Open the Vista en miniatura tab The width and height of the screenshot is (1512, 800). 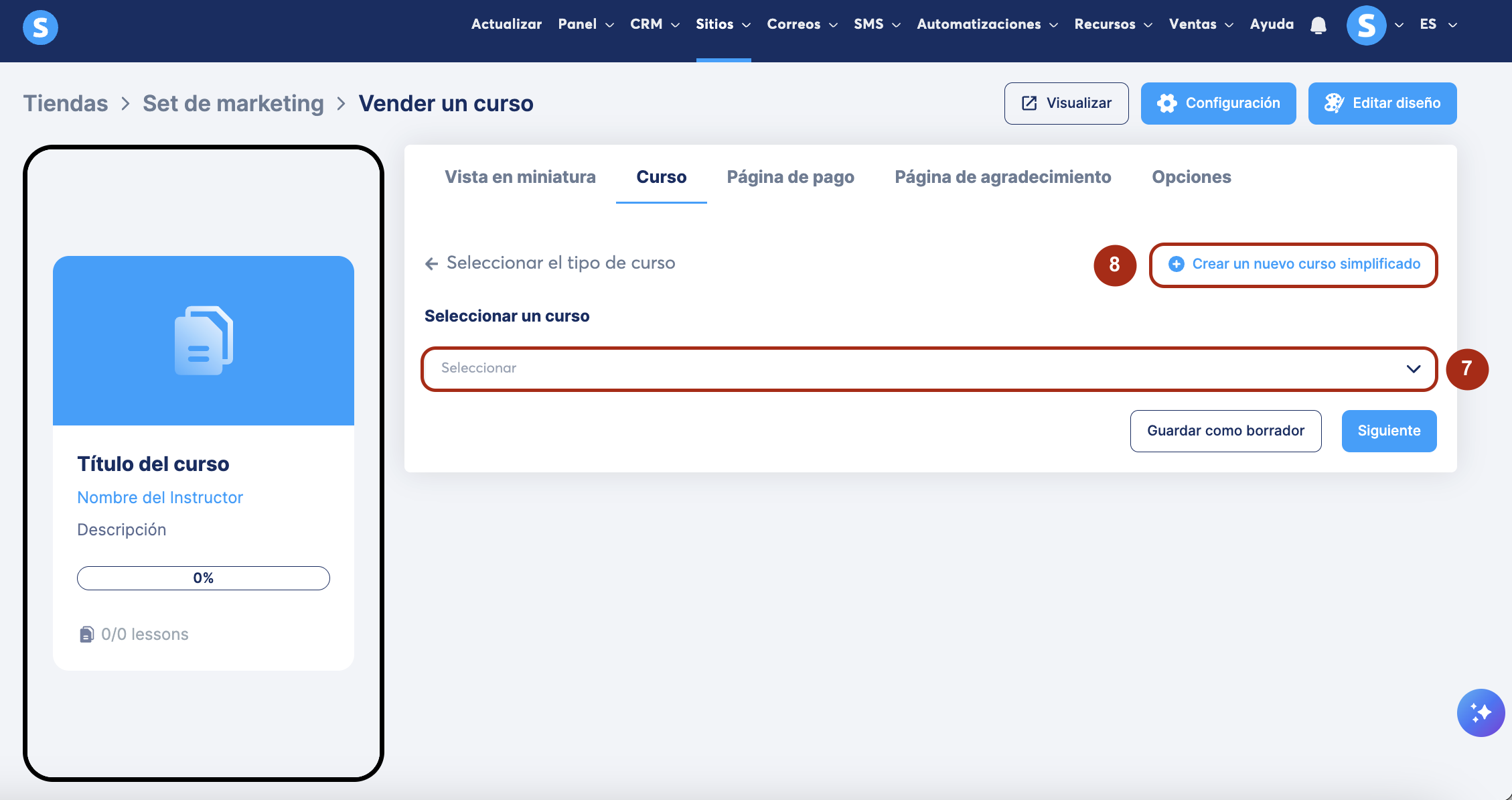coord(520,177)
